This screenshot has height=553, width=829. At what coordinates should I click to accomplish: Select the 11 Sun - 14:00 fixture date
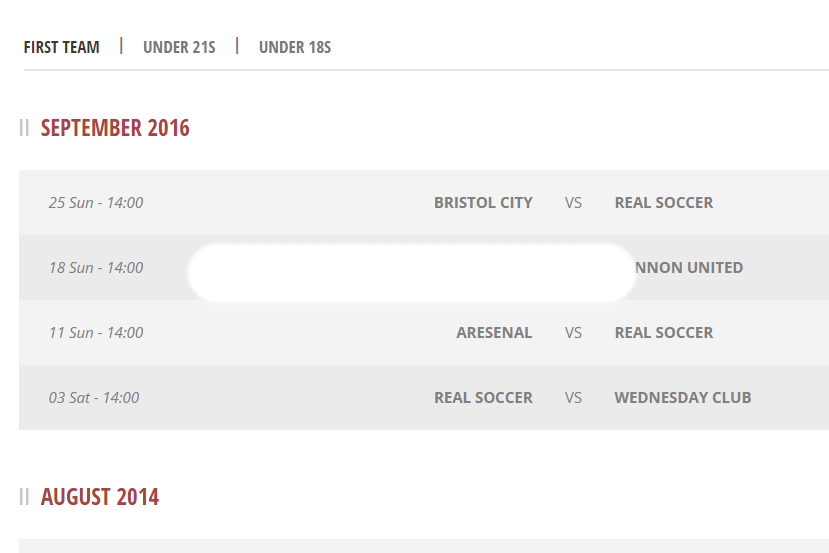[96, 333]
